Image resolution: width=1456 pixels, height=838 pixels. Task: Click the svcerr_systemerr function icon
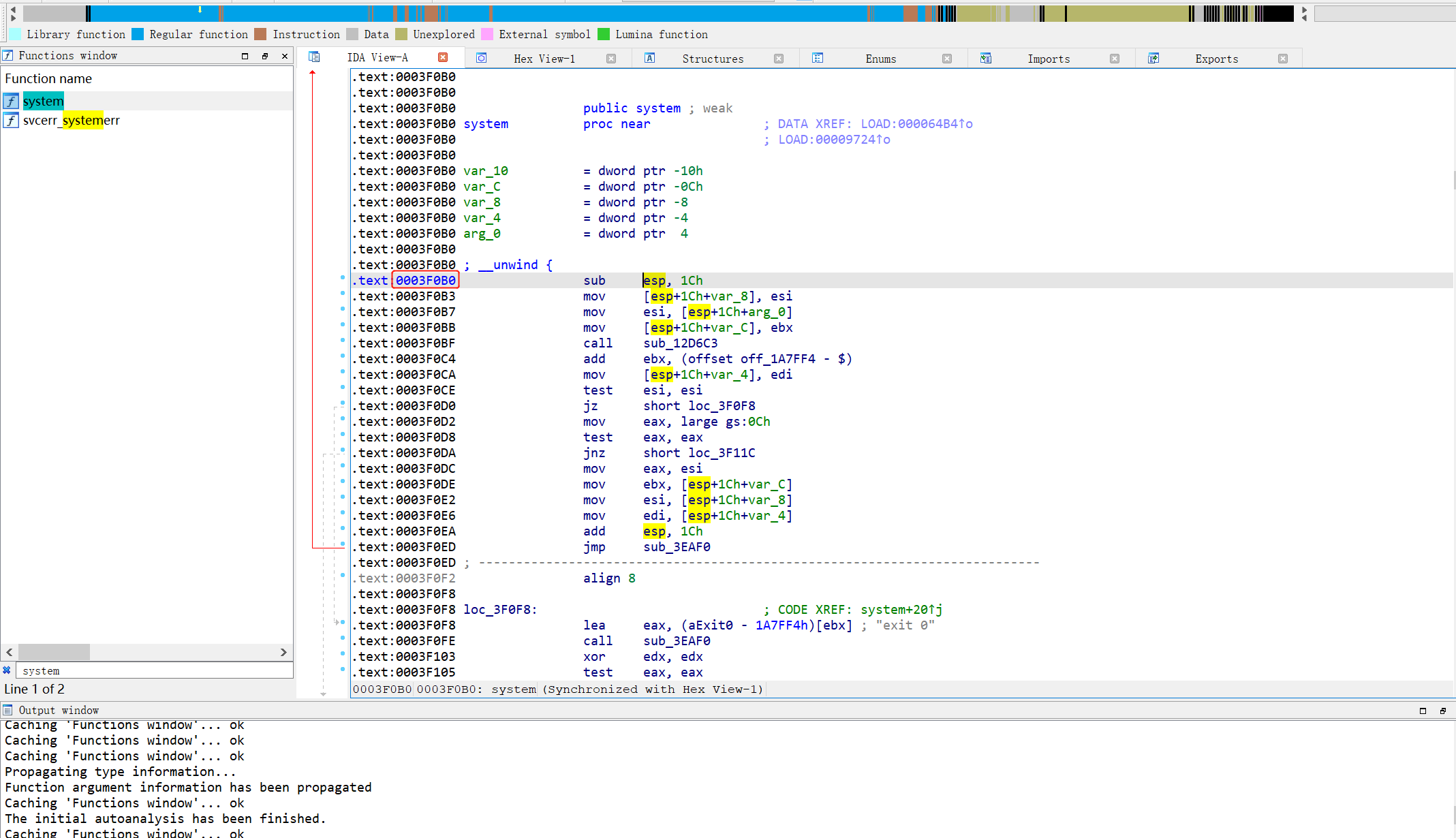11,121
